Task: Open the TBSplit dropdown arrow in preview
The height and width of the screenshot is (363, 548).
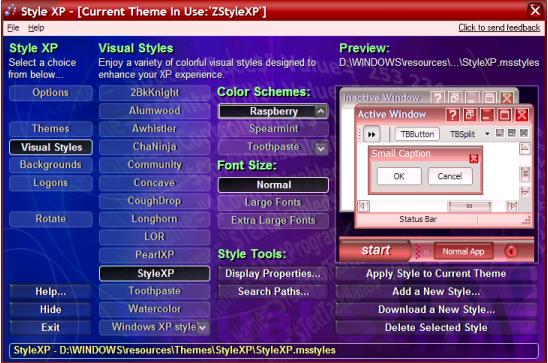Action: tap(487, 134)
